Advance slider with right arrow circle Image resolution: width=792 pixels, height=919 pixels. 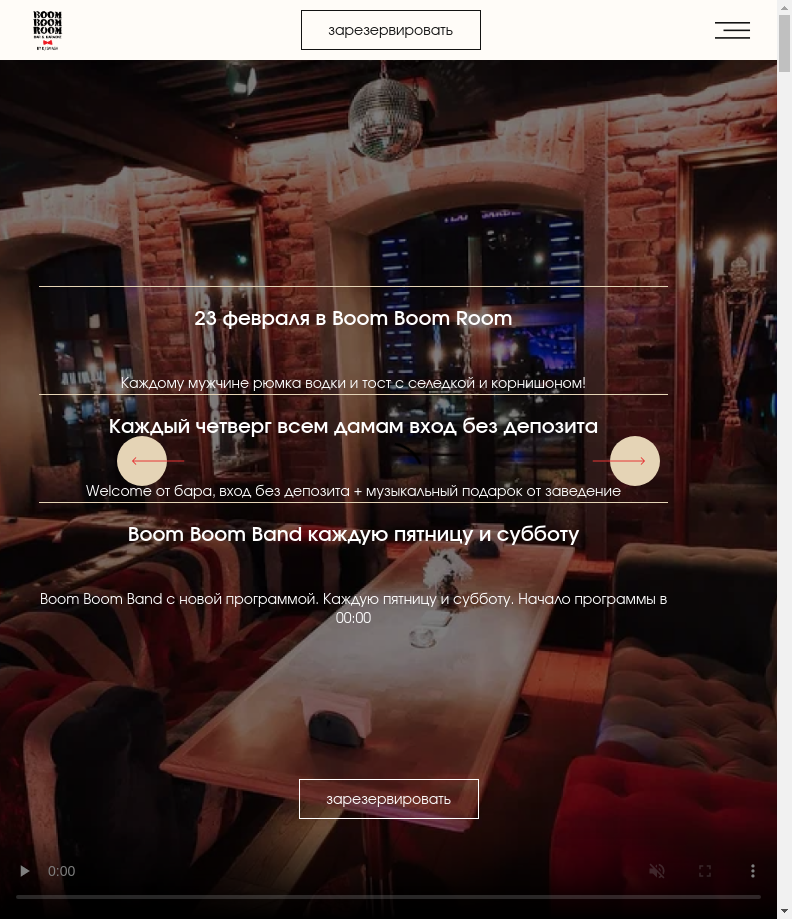coord(635,461)
